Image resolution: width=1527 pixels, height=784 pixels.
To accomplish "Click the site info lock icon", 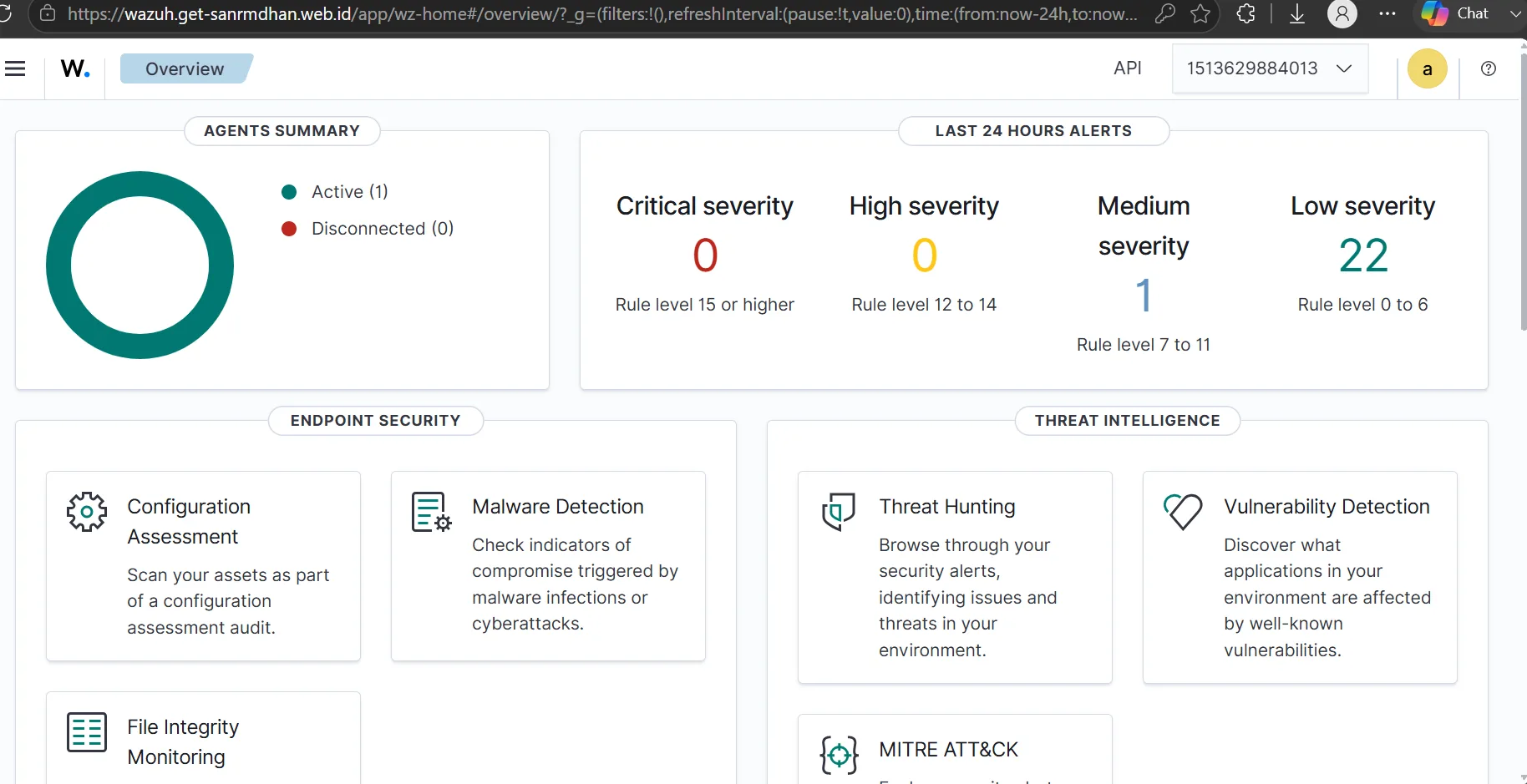I will coord(48,13).
